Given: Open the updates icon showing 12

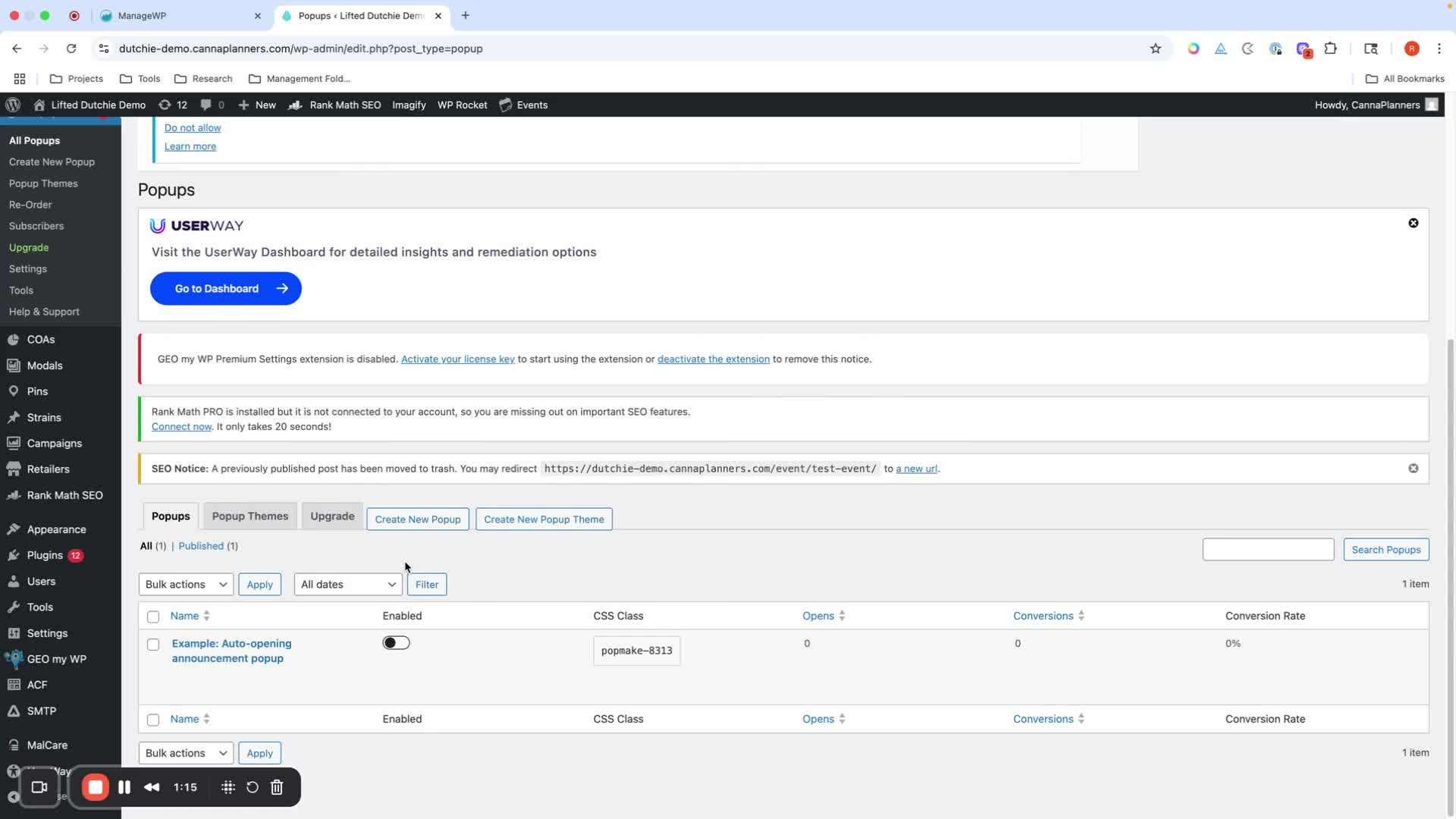Looking at the screenshot, I should click(x=173, y=105).
